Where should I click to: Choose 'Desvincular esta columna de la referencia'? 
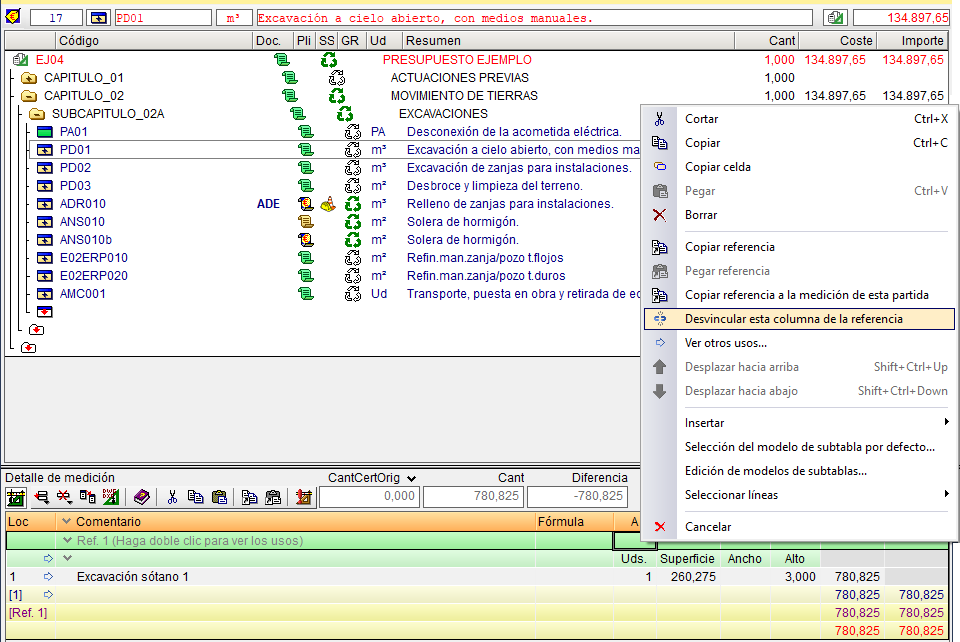click(x=793, y=319)
